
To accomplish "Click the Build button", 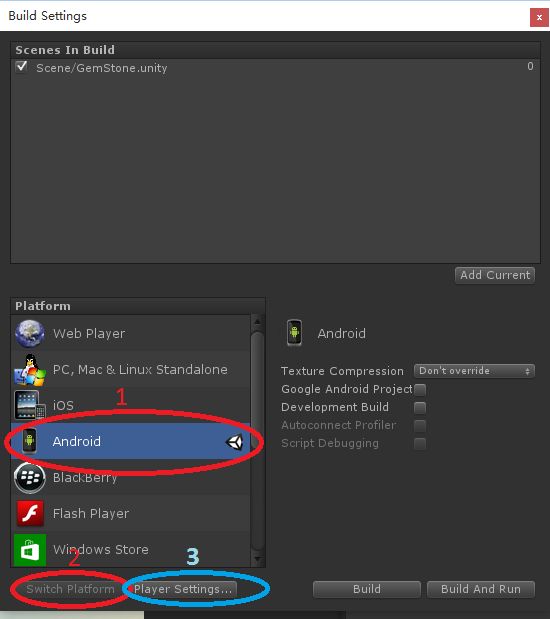I will coord(367,589).
